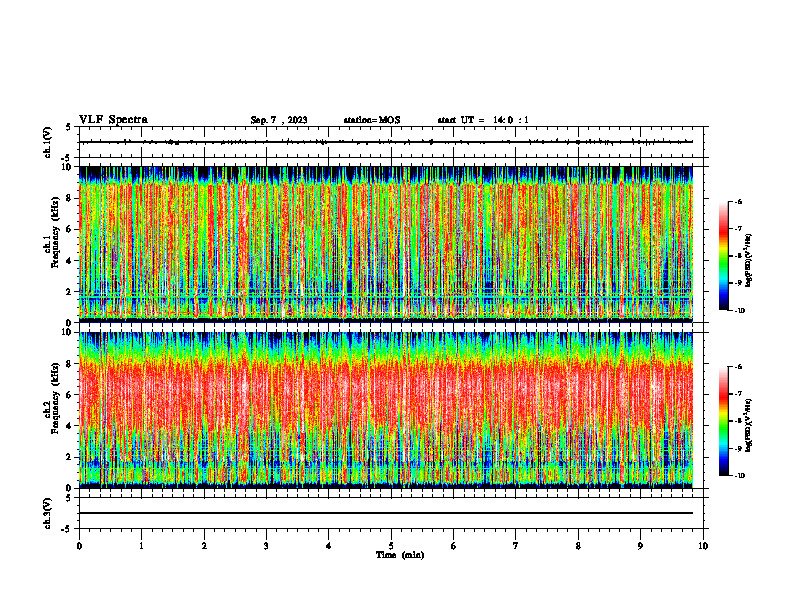Image resolution: width=792 pixels, height=612 pixels.
Task: Click the ch.1 "Frequency (kHz)" axis label
Action: pos(55,233)
